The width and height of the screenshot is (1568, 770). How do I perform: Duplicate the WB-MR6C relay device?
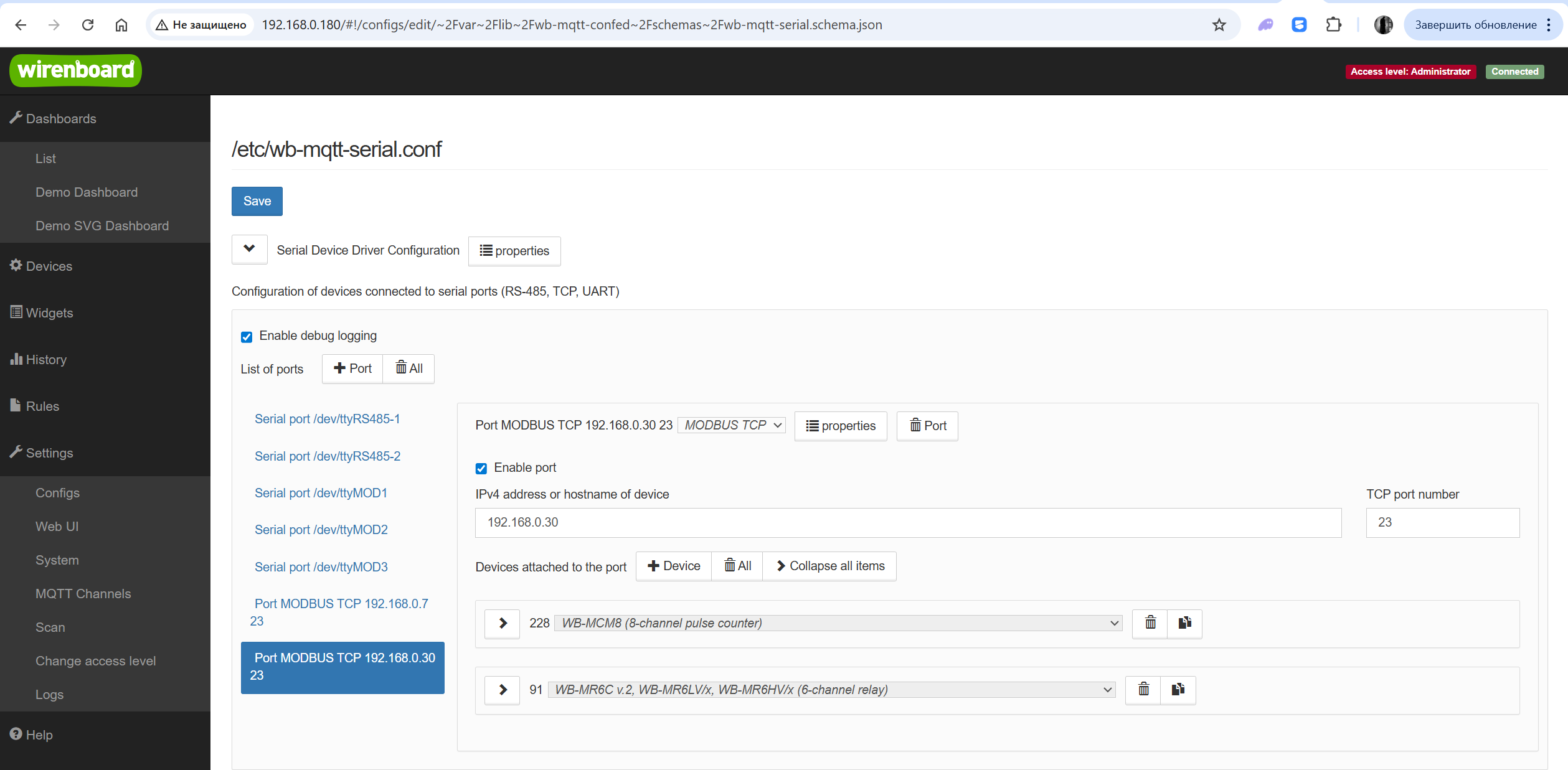pyautogui.click(x=1178, y=690)
